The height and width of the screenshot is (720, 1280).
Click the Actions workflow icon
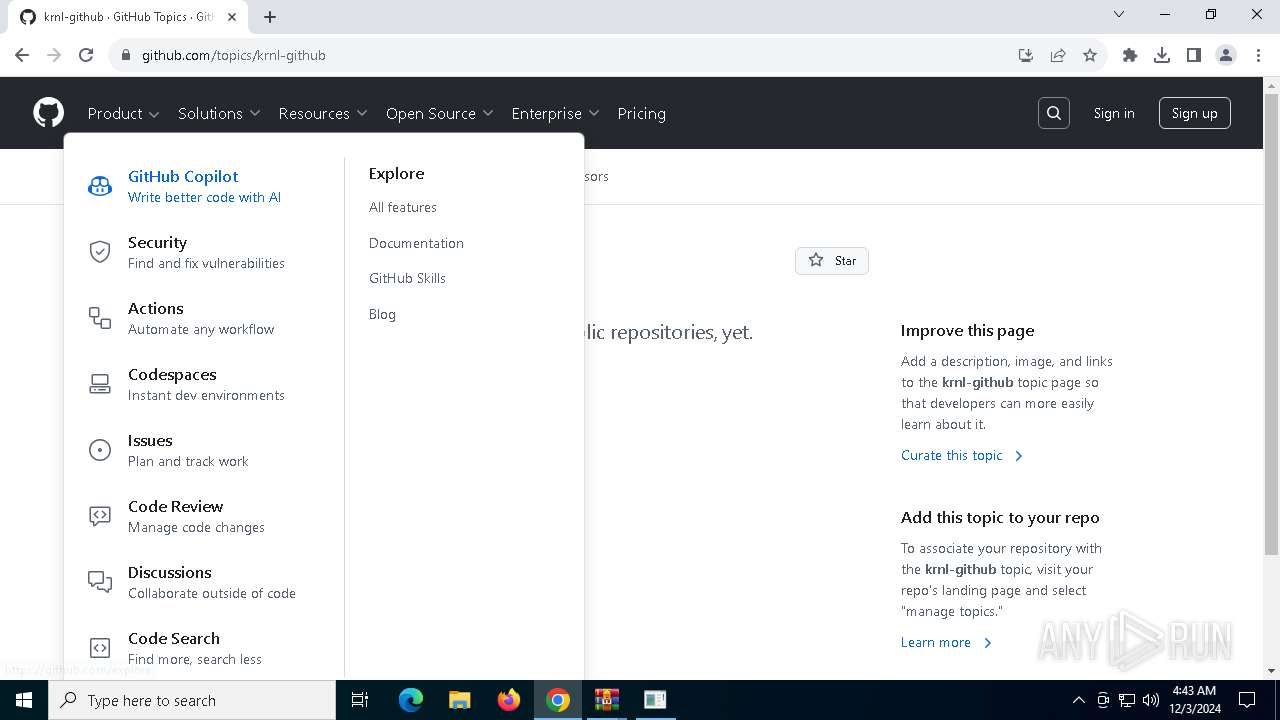point(100,318)
